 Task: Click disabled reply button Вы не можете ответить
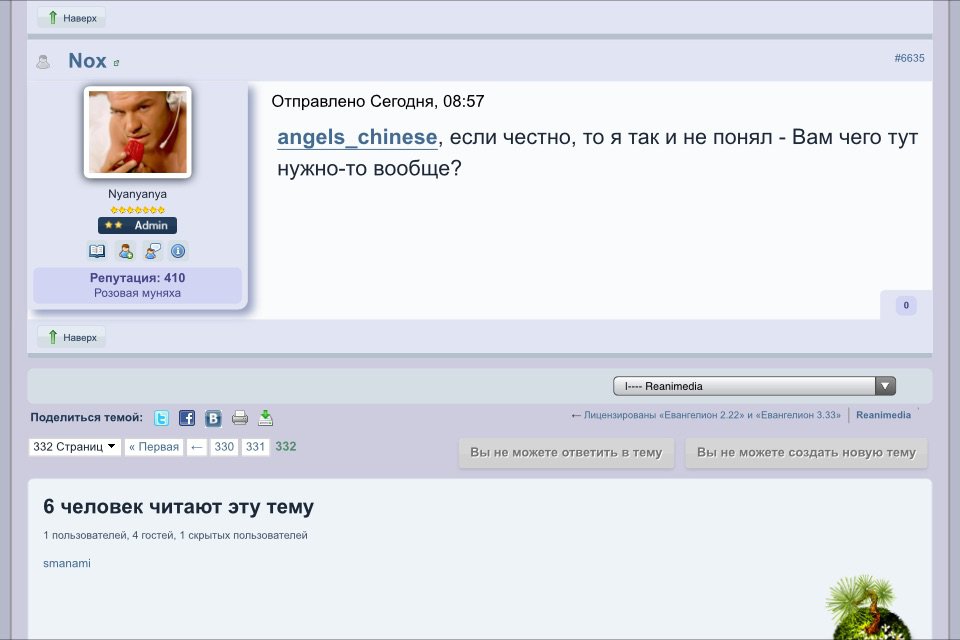tap(566, 453)
